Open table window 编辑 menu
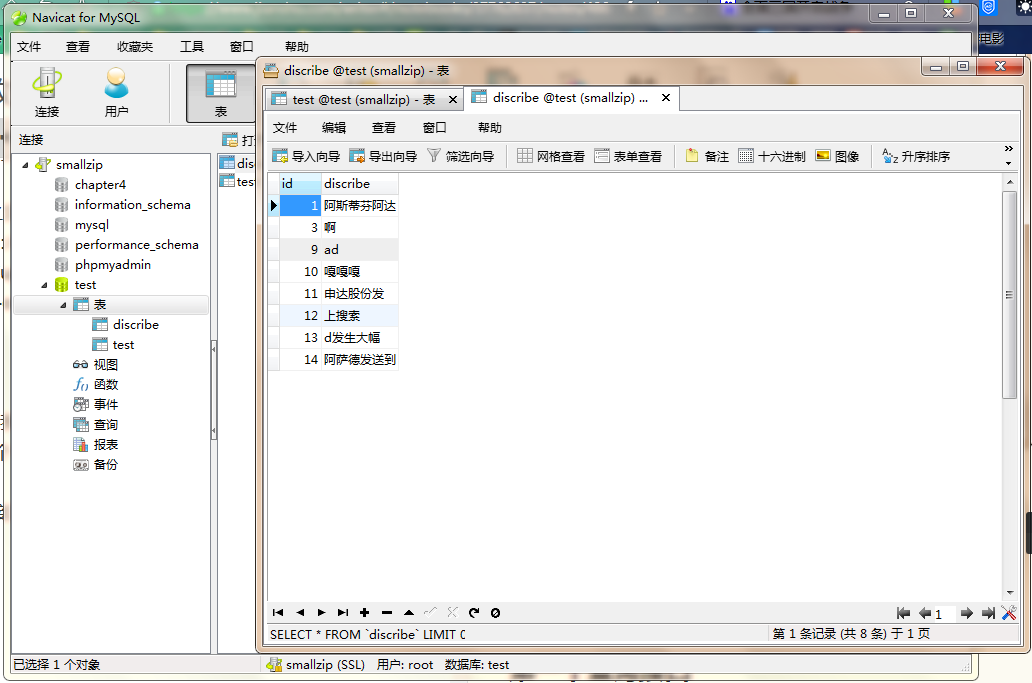This screenshot has width=1032, height=683. (334, 128)
